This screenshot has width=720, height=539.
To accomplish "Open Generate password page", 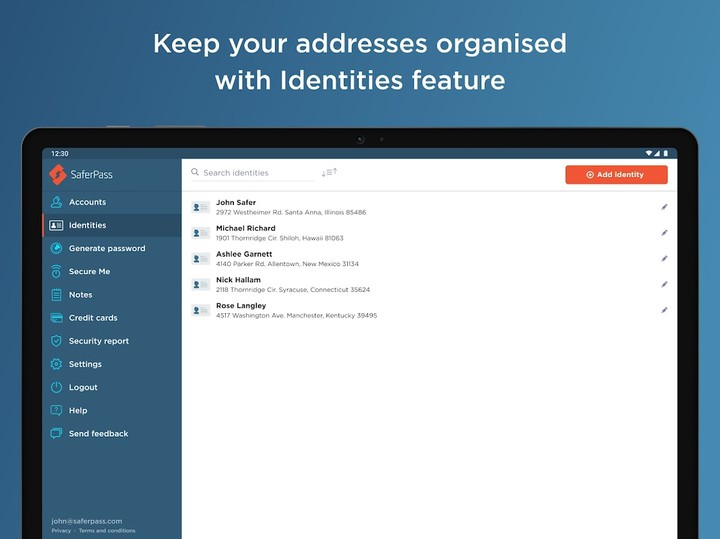I will click(112, 248).
